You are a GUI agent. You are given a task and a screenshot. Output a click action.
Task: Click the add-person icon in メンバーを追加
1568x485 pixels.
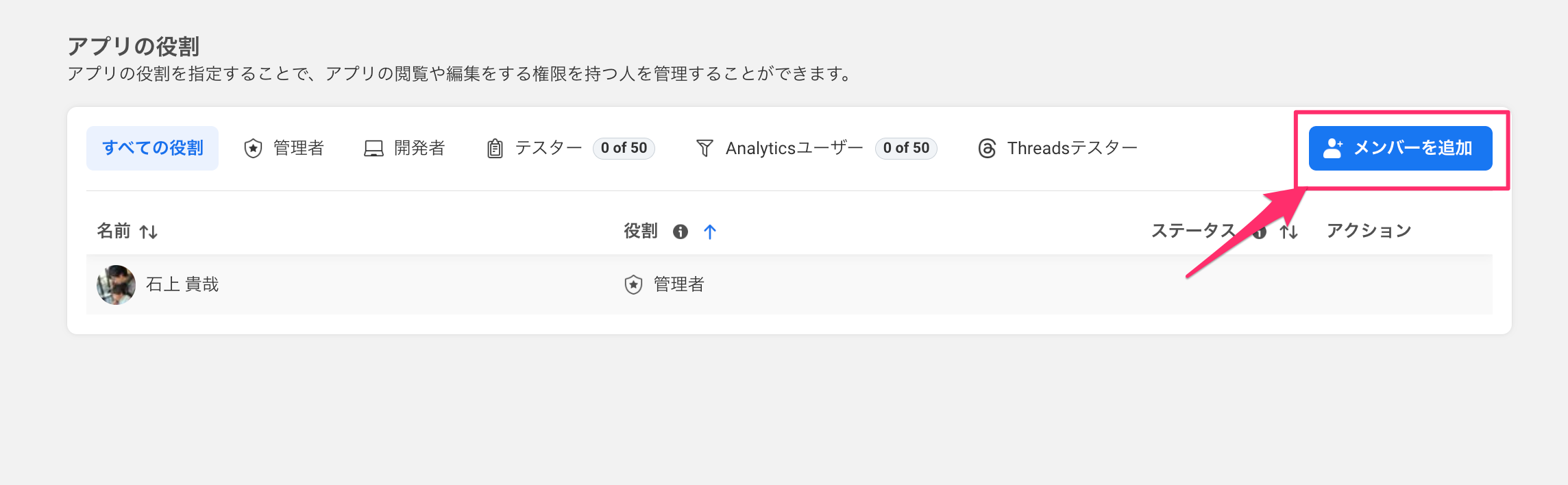coord(1332,148)
